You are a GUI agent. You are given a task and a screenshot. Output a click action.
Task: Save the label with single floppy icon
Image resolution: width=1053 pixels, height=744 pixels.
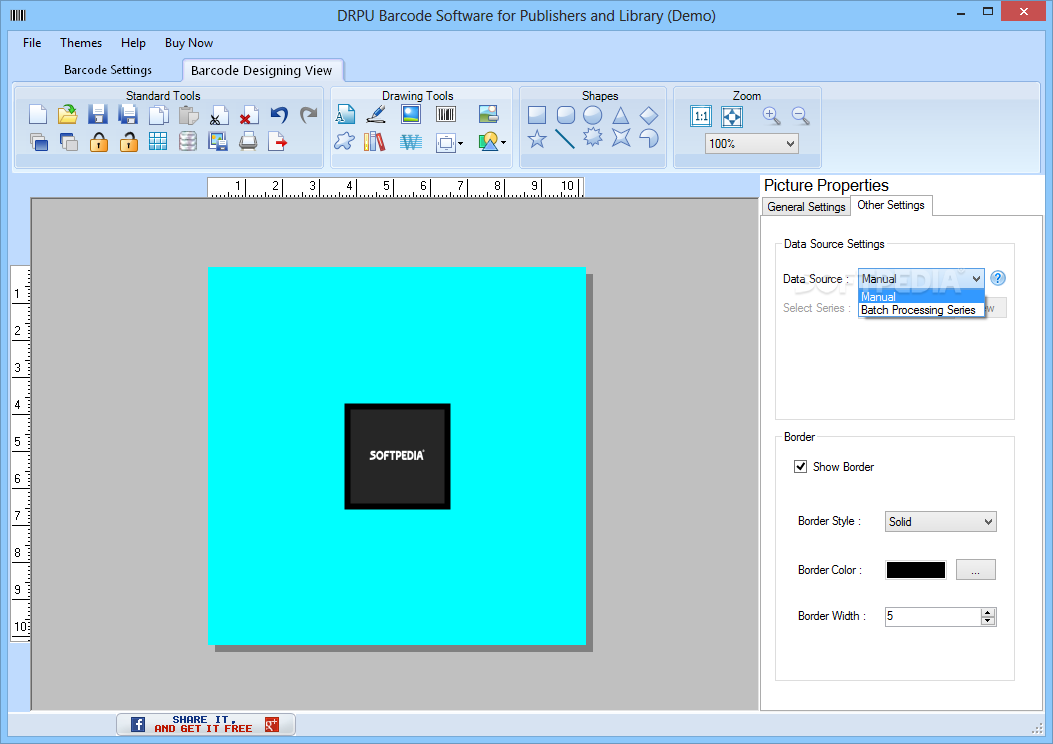tap(98, 115)
